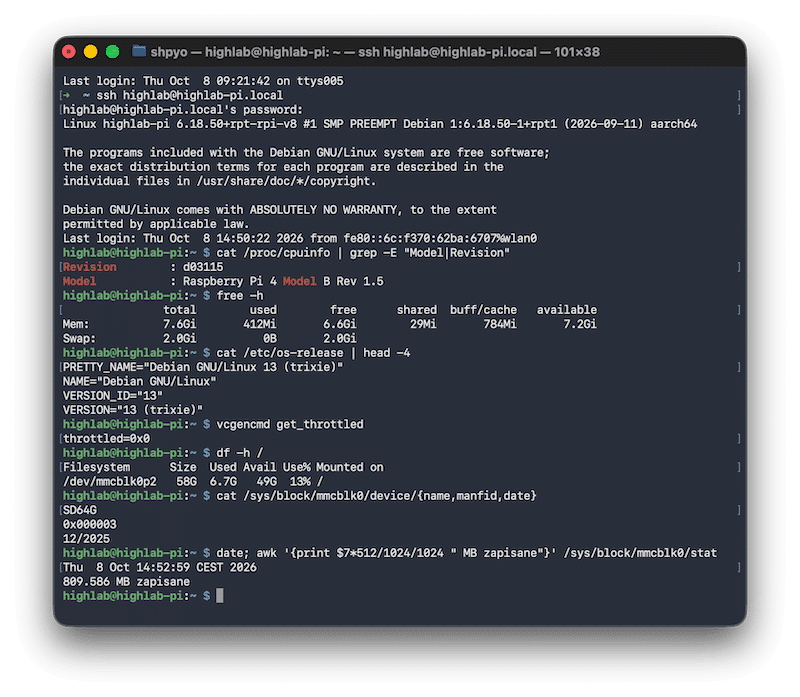The width and height of the screenshot is (800, 697).
Task: Click '/usr/share/doc/*/copyright' path text
Action: 284,181
